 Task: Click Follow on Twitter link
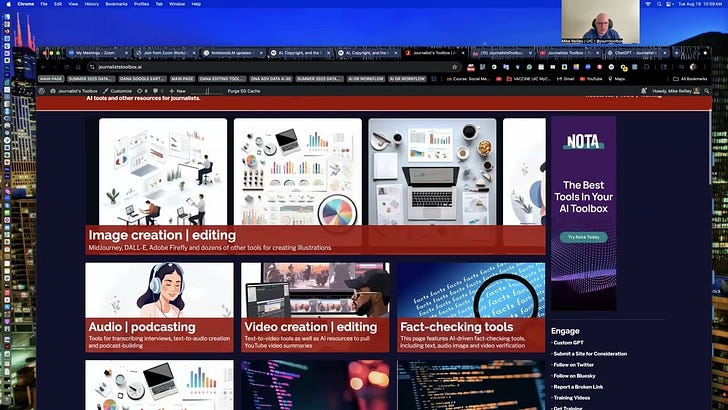pos(573,364)
